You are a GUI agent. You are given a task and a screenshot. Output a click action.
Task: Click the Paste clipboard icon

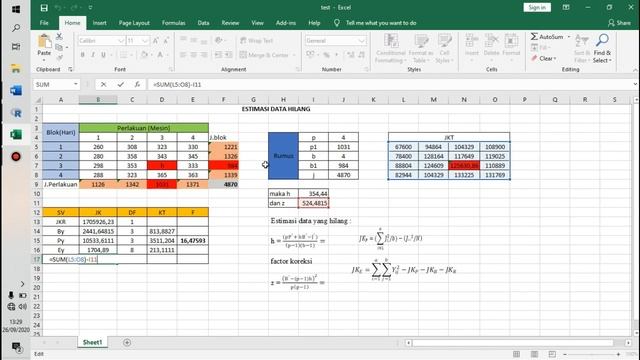pos(44,42)
